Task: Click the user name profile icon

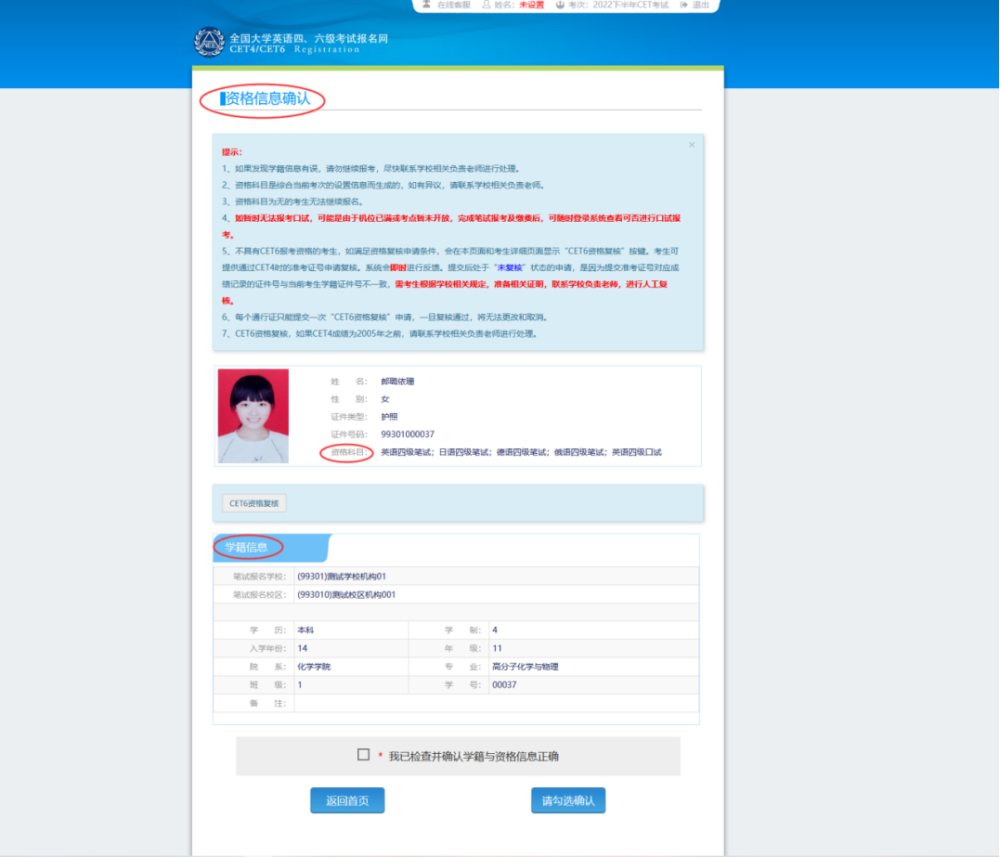Action: (x=486, y=5)
